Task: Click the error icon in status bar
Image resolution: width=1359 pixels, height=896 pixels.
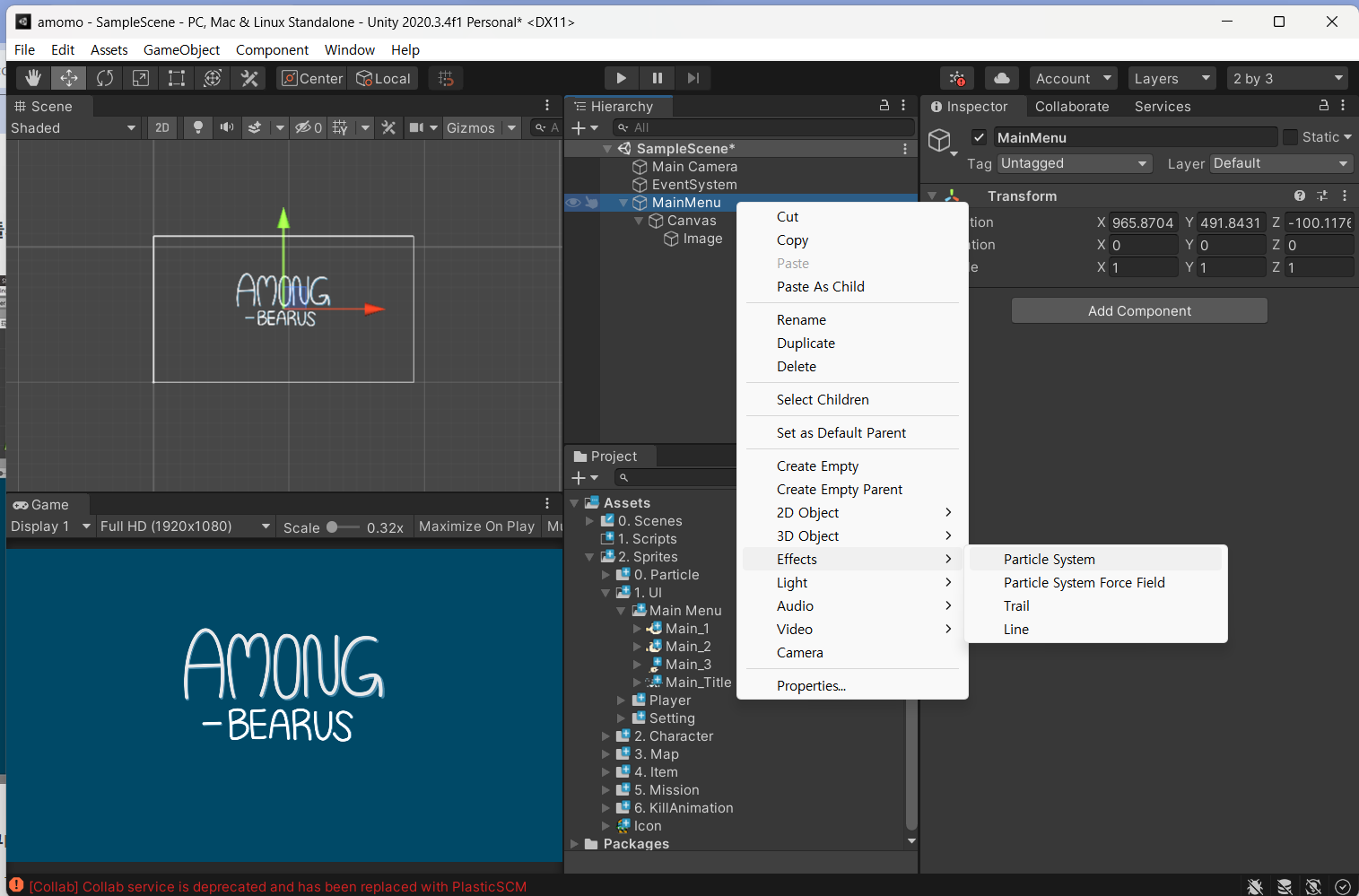Action: (x=16, y=885)
